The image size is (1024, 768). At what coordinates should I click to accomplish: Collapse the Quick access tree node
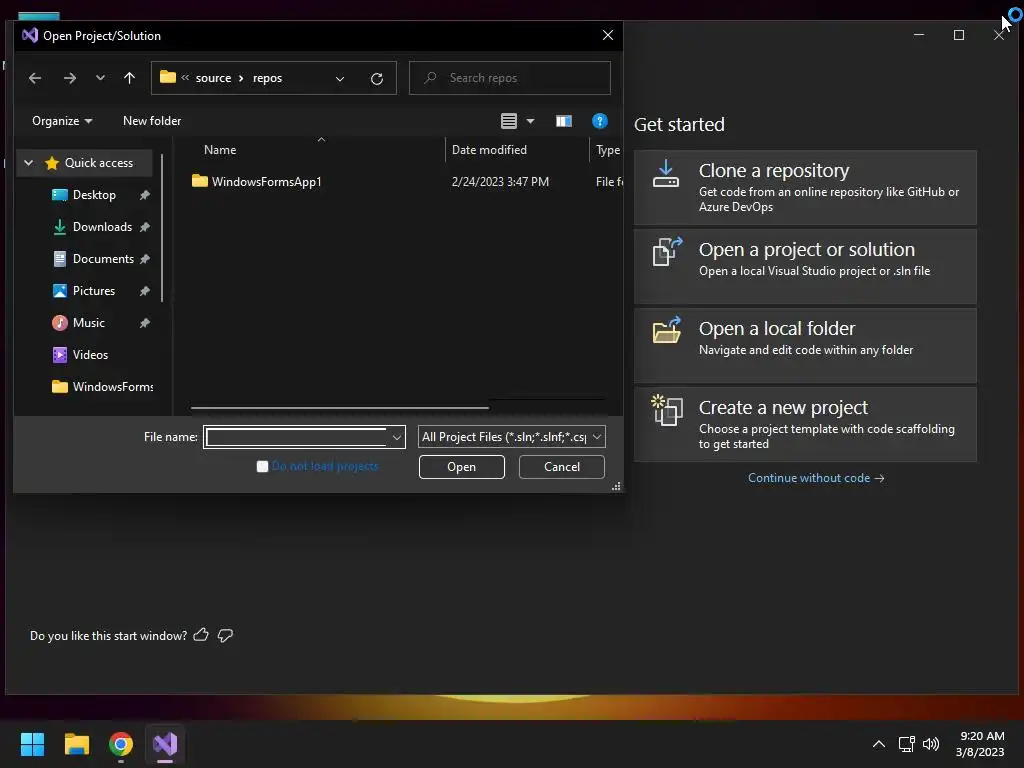click(29, 163)
